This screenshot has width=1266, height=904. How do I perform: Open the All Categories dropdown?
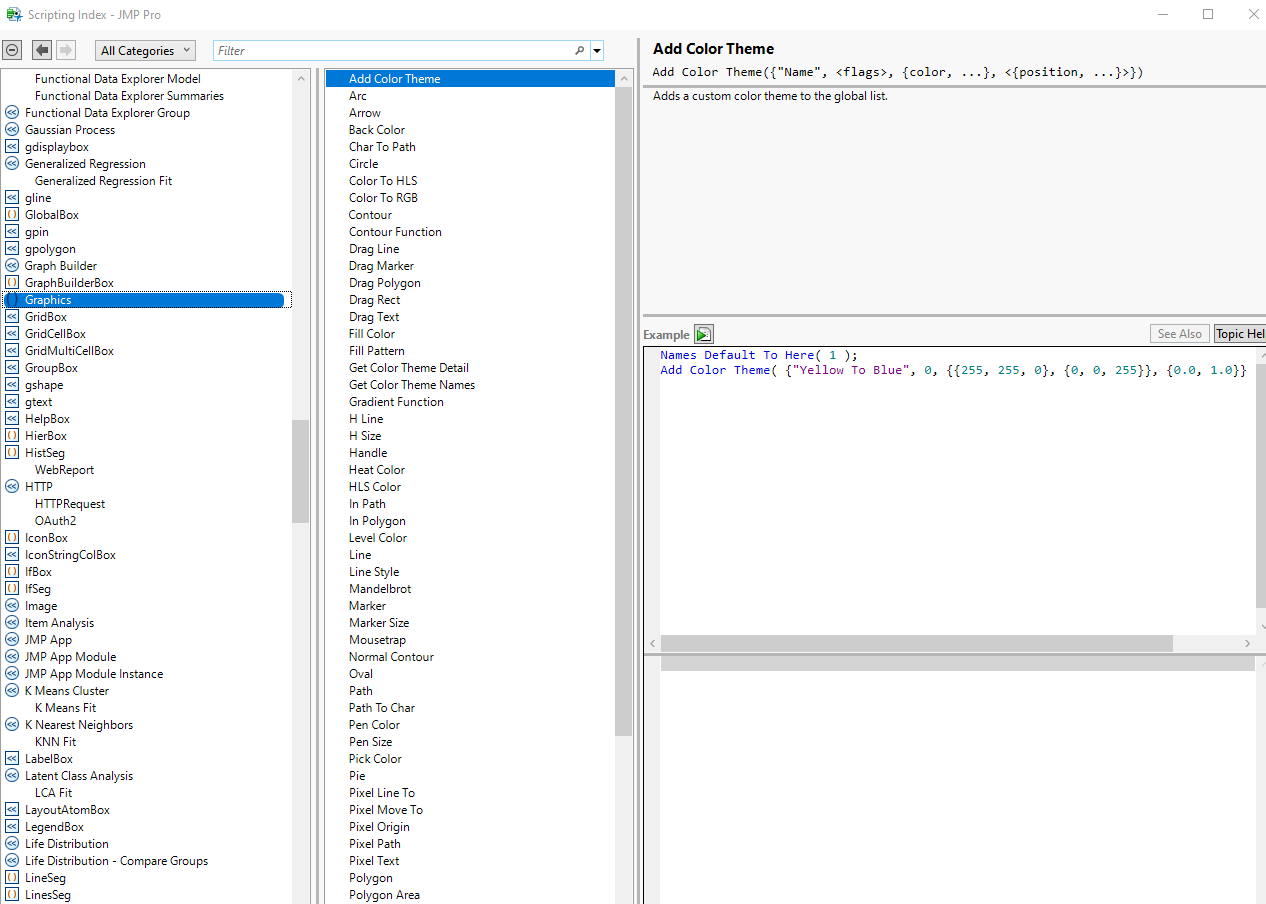coord(145,49)
